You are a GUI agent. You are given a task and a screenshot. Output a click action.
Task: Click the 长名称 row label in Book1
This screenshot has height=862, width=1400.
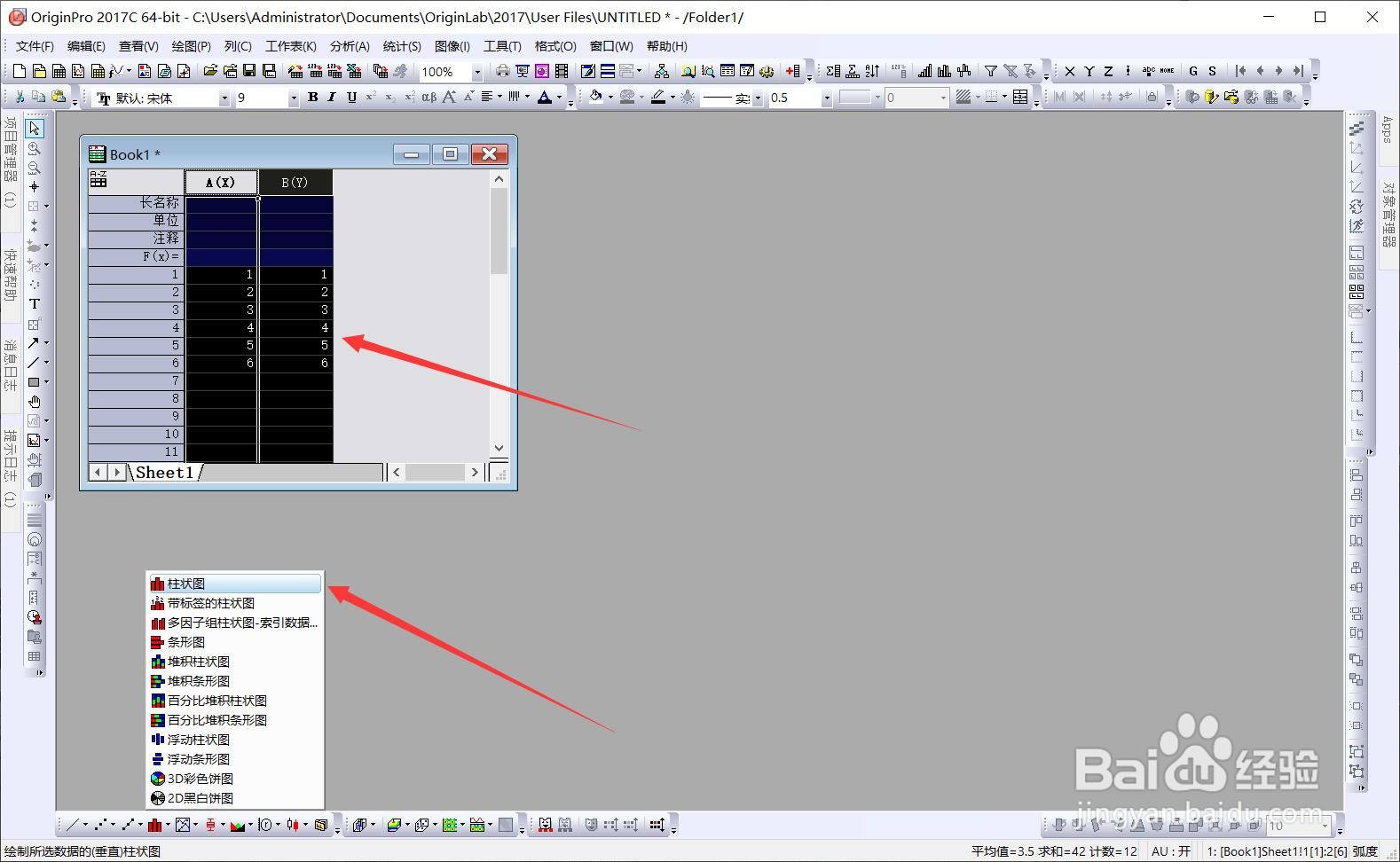pos(137,203)
